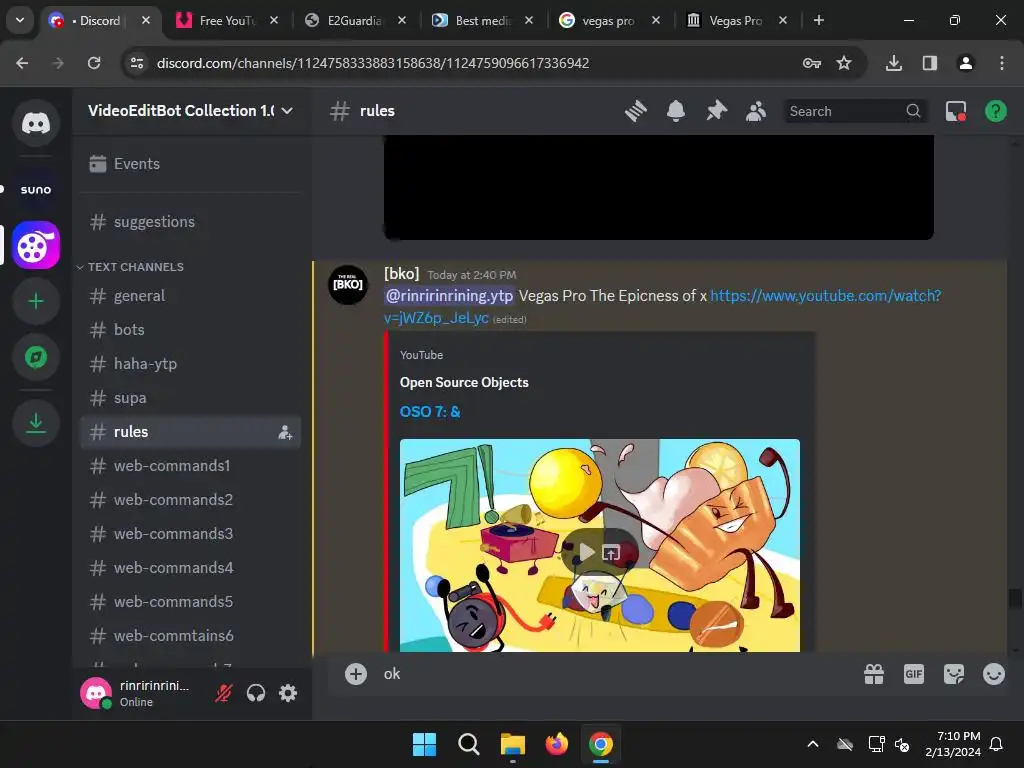Image resolution: width=1024 pixels, height=768 pixels.
Task: Switch to the E2Guardian browser tab
Action: click(x=355, y=20)
